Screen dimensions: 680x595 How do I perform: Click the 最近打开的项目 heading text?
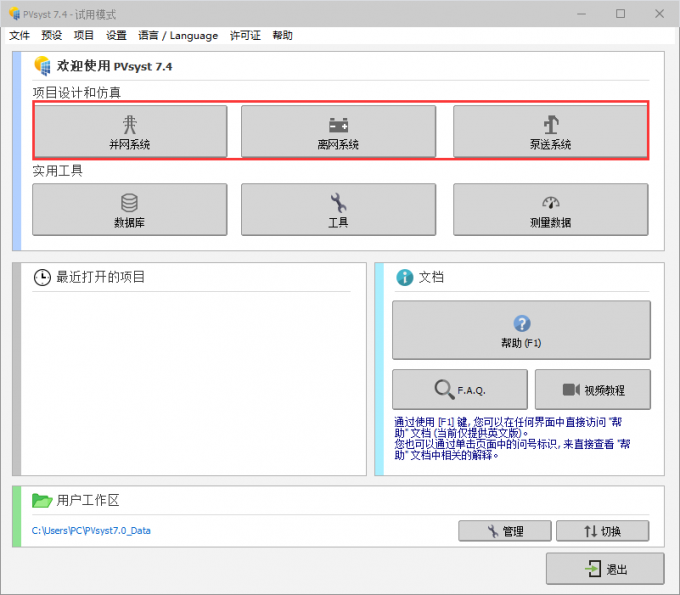coord(100,277)
